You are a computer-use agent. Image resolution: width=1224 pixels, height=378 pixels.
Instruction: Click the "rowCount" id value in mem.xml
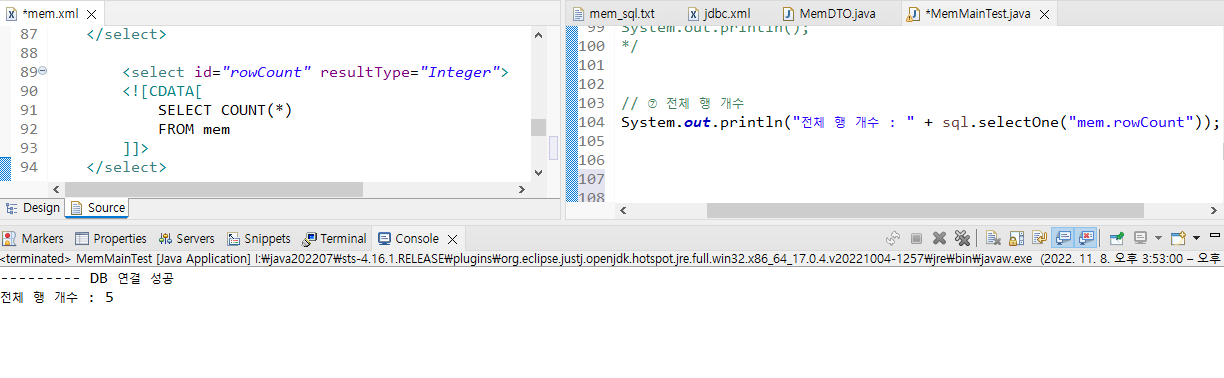tap(267, 72)
